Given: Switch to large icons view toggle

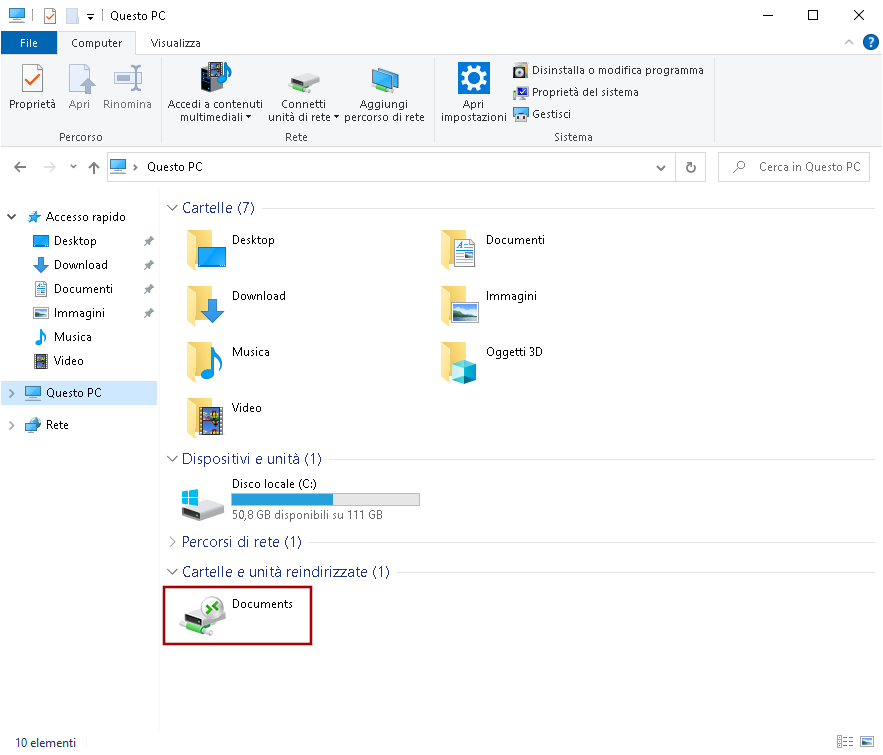Looking at the screenshot, I should (866, 742).
